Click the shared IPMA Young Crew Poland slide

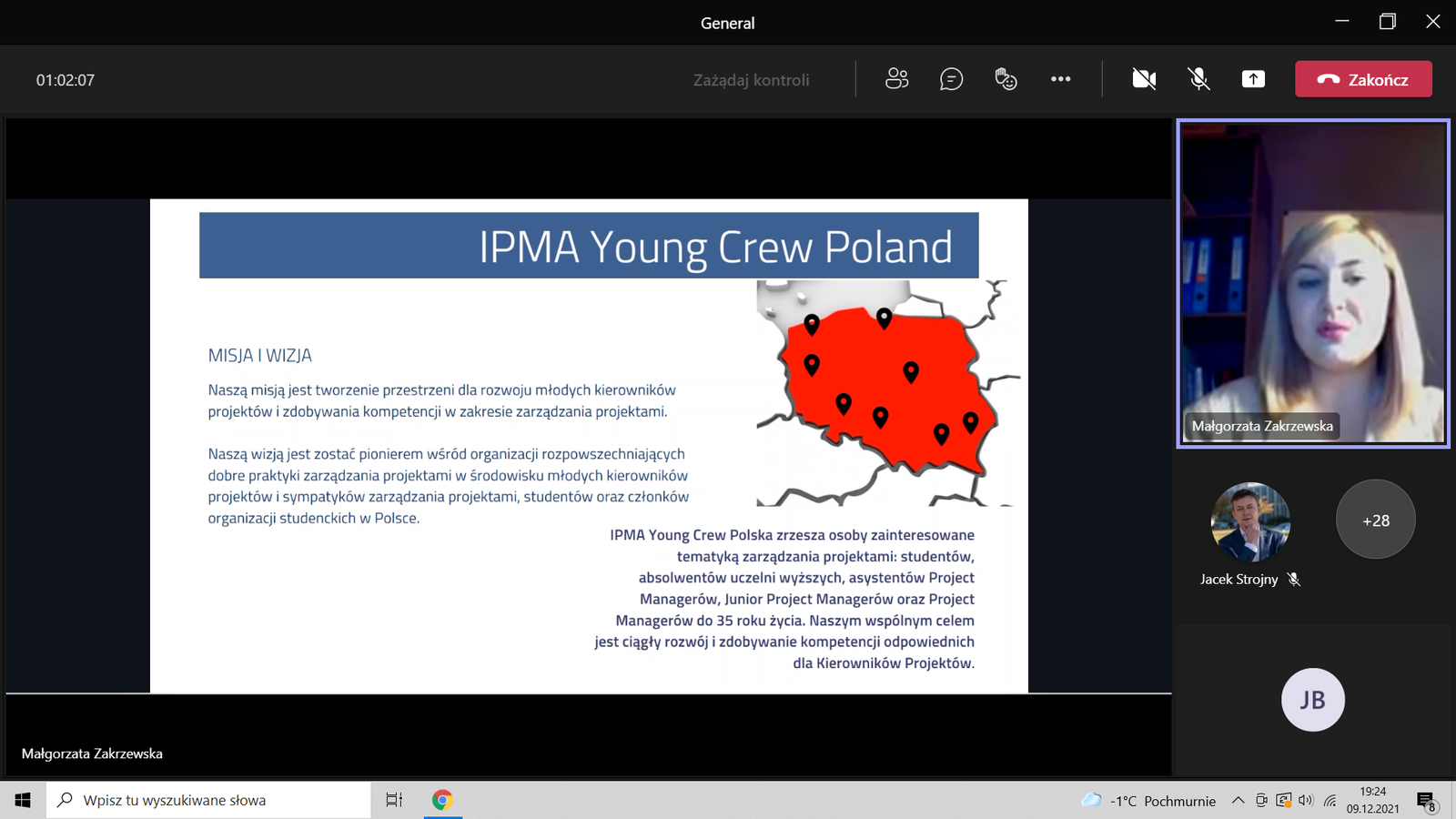point(589,446)
